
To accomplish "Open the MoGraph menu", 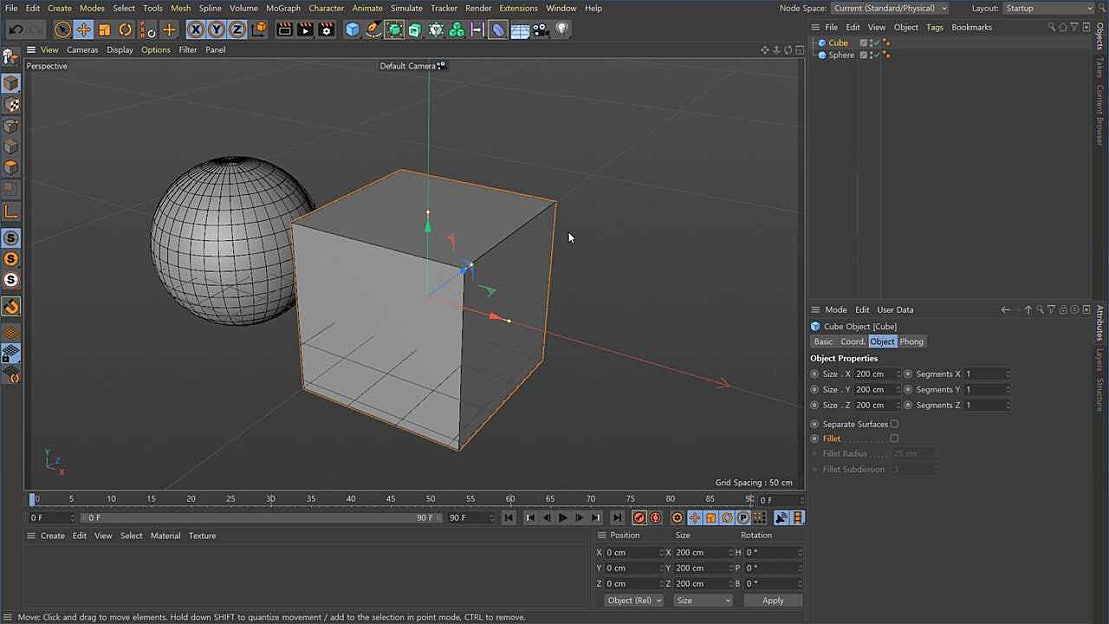I will (283, 7).
